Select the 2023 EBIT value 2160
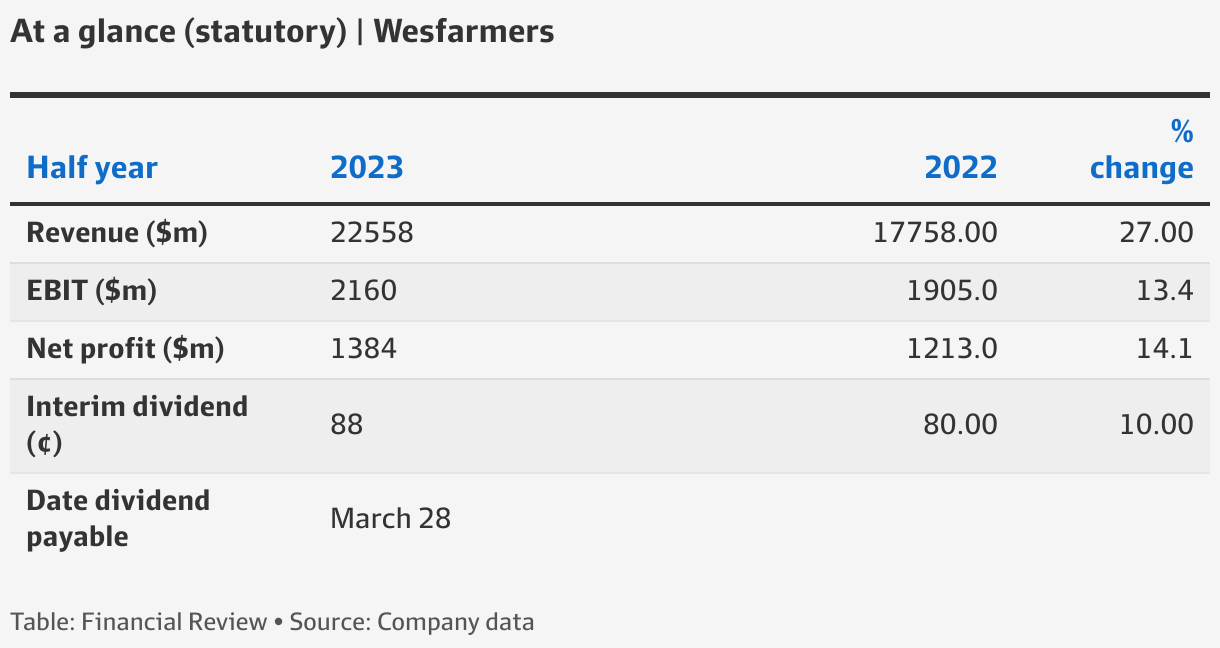The width and height of the screenshot is (1220, 648). pyautogui.click(x=364, y=291)
